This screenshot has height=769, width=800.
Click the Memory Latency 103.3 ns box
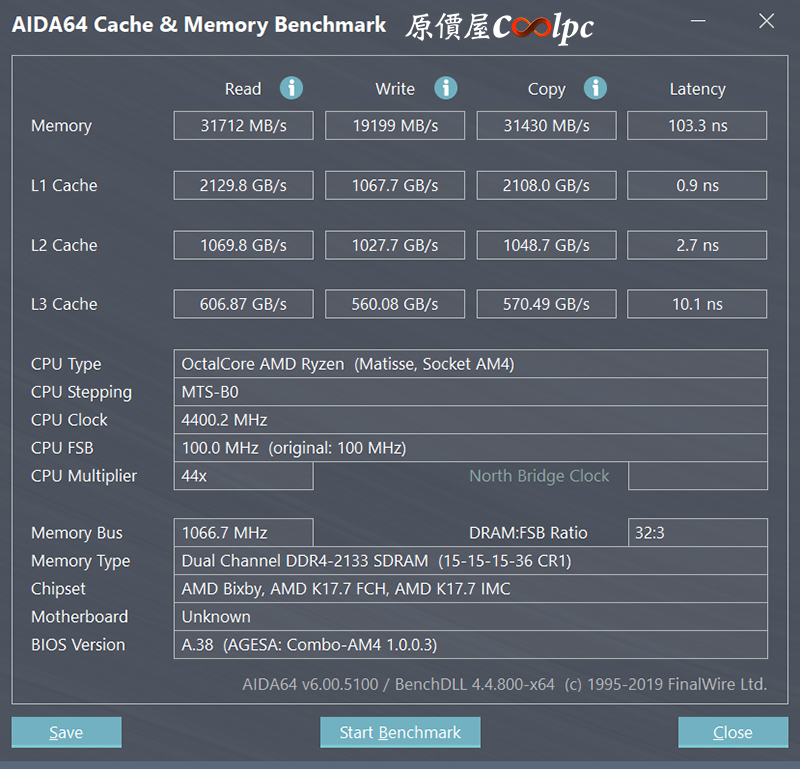697,126
